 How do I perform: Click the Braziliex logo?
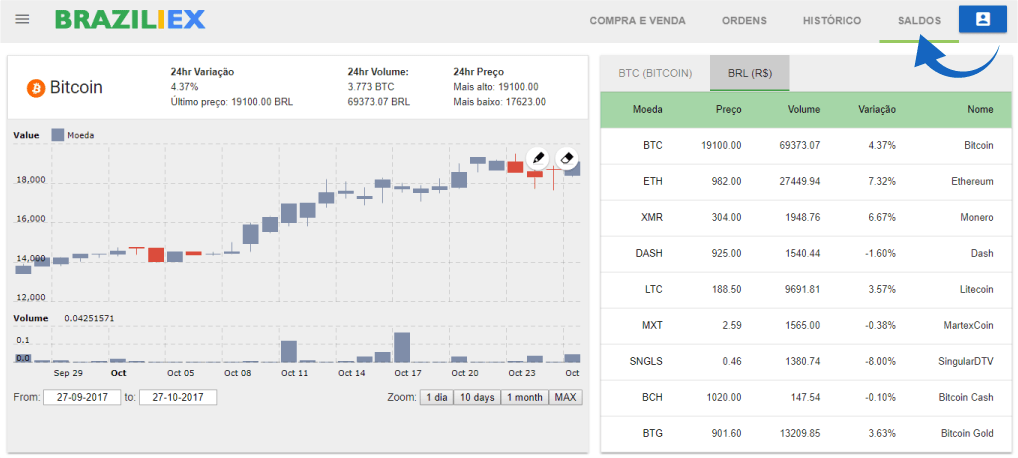click(x=130, y=20)
